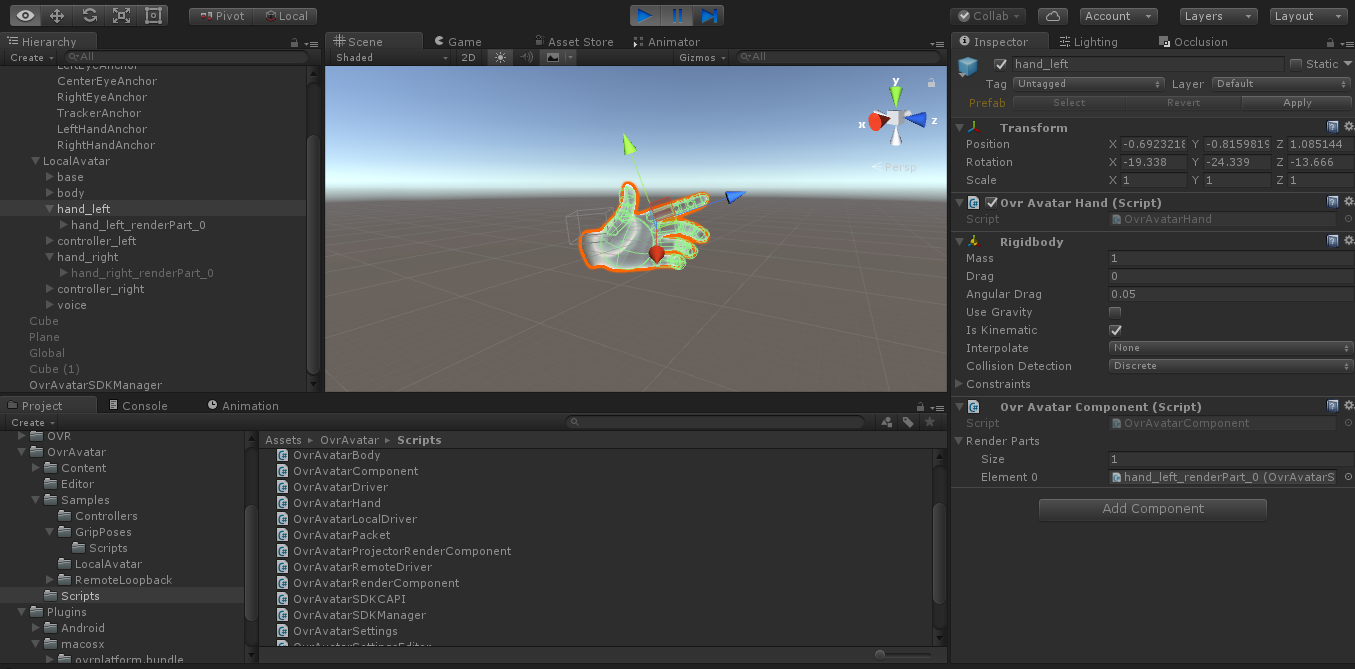Open the Layers dropdown
The image size is (1355, 669).
pos(1218,16)
